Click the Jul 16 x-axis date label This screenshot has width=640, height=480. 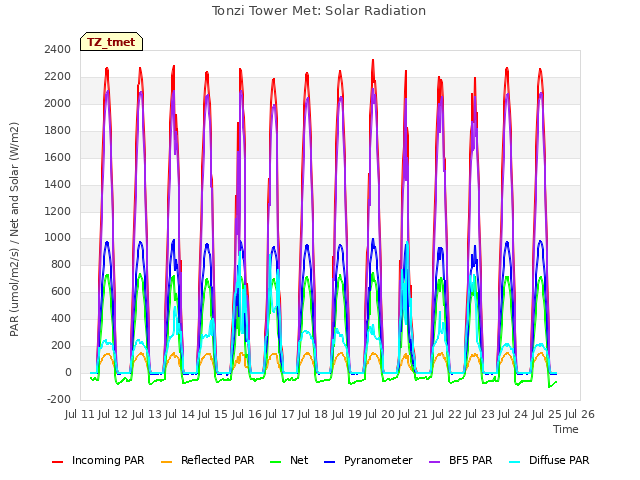(x=247, y=414)
